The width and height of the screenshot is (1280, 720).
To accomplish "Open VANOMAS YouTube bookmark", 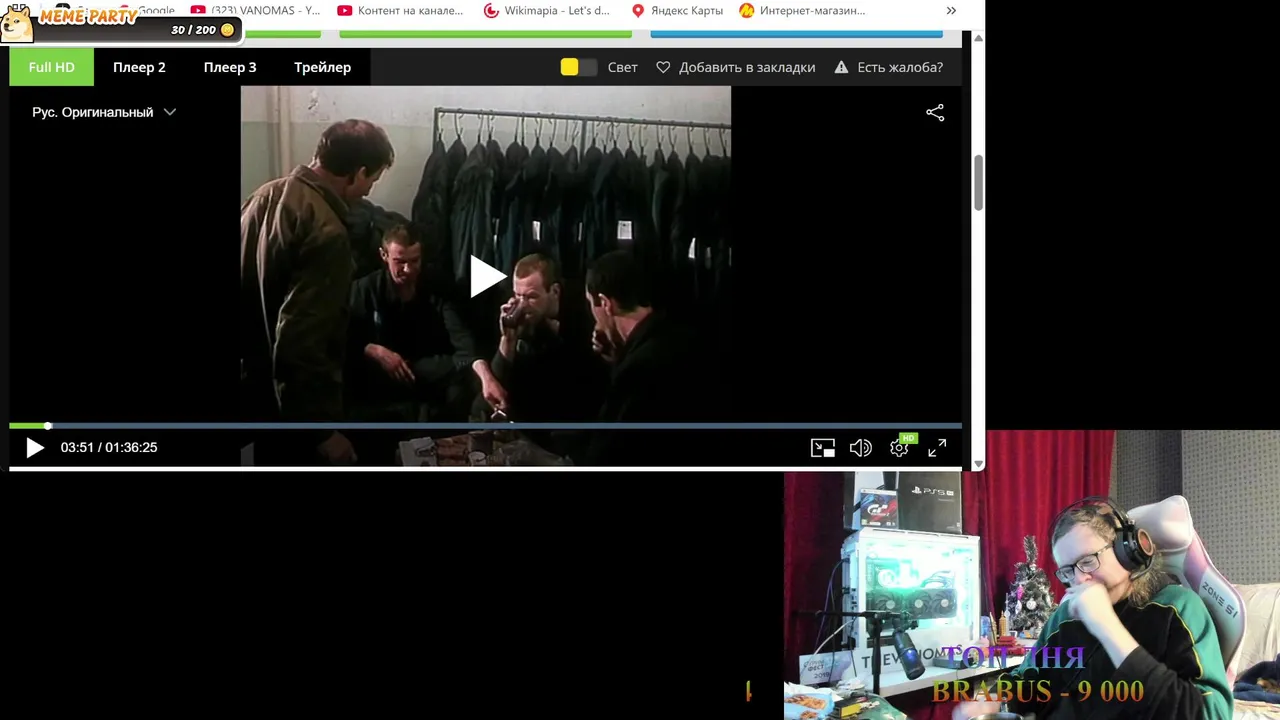I will tap(256, 10).
